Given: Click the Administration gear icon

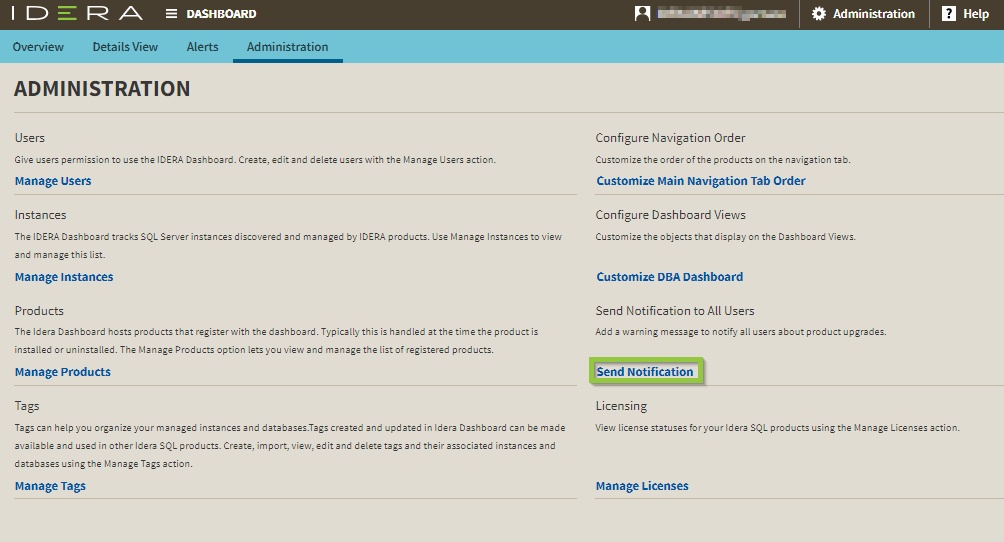Looking at the screenshot, I should pyautogui.click(x=819, y=14).
